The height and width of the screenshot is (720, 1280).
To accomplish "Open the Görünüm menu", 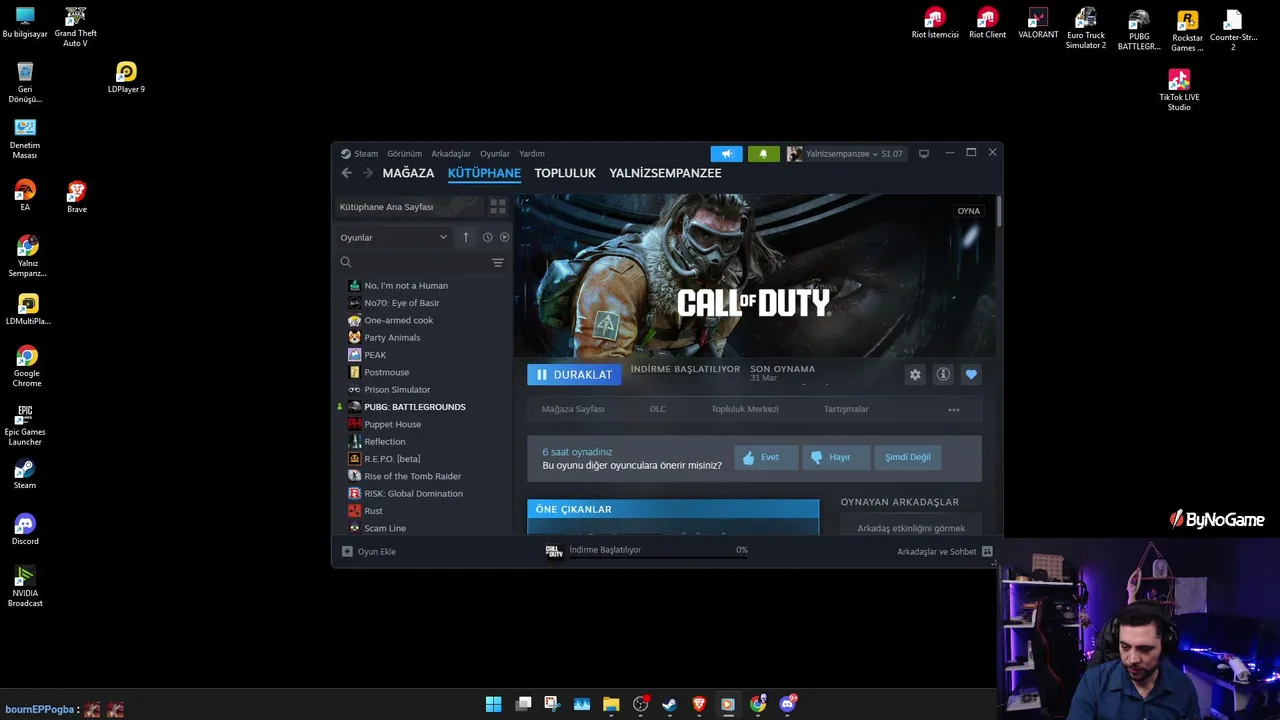I will (405, 154).
